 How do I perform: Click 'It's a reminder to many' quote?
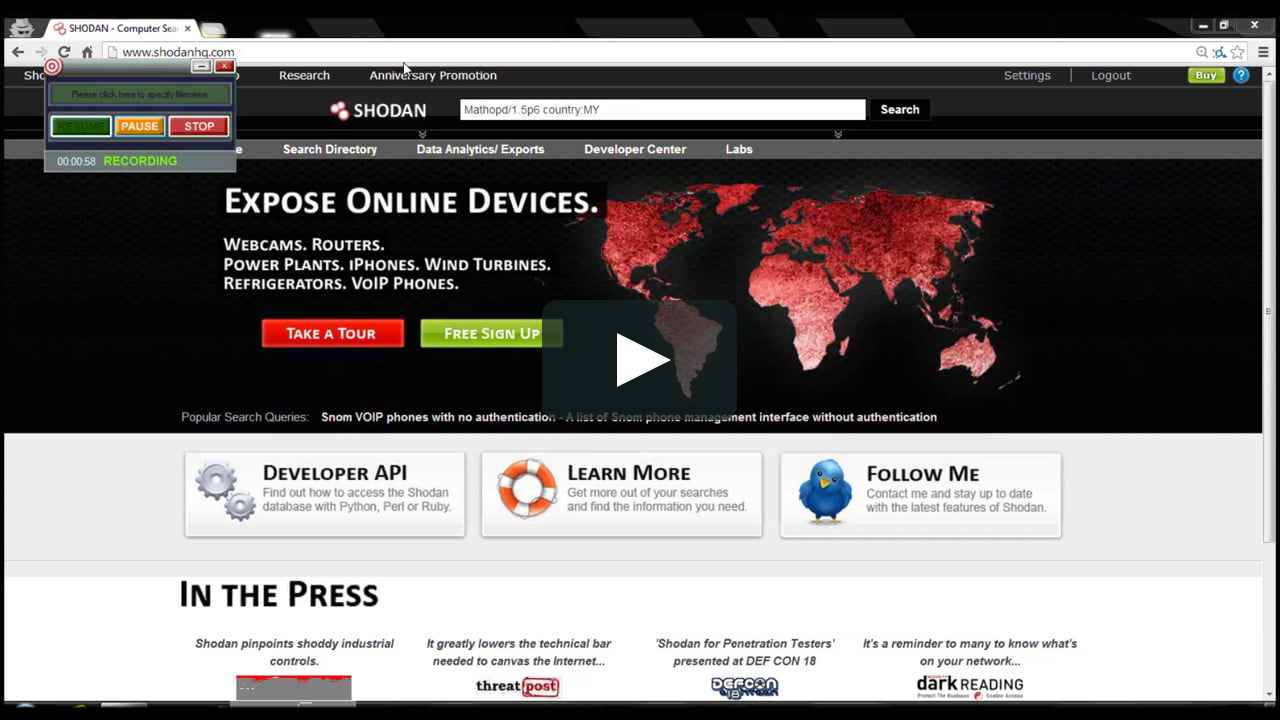[x=970, y=652]
